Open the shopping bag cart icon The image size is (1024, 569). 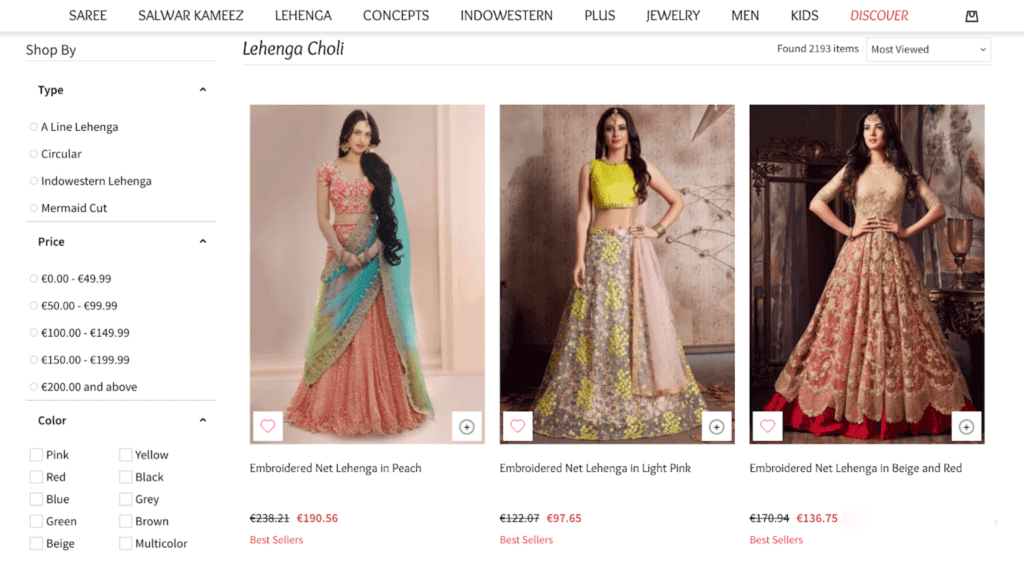[x=972, y=16]
